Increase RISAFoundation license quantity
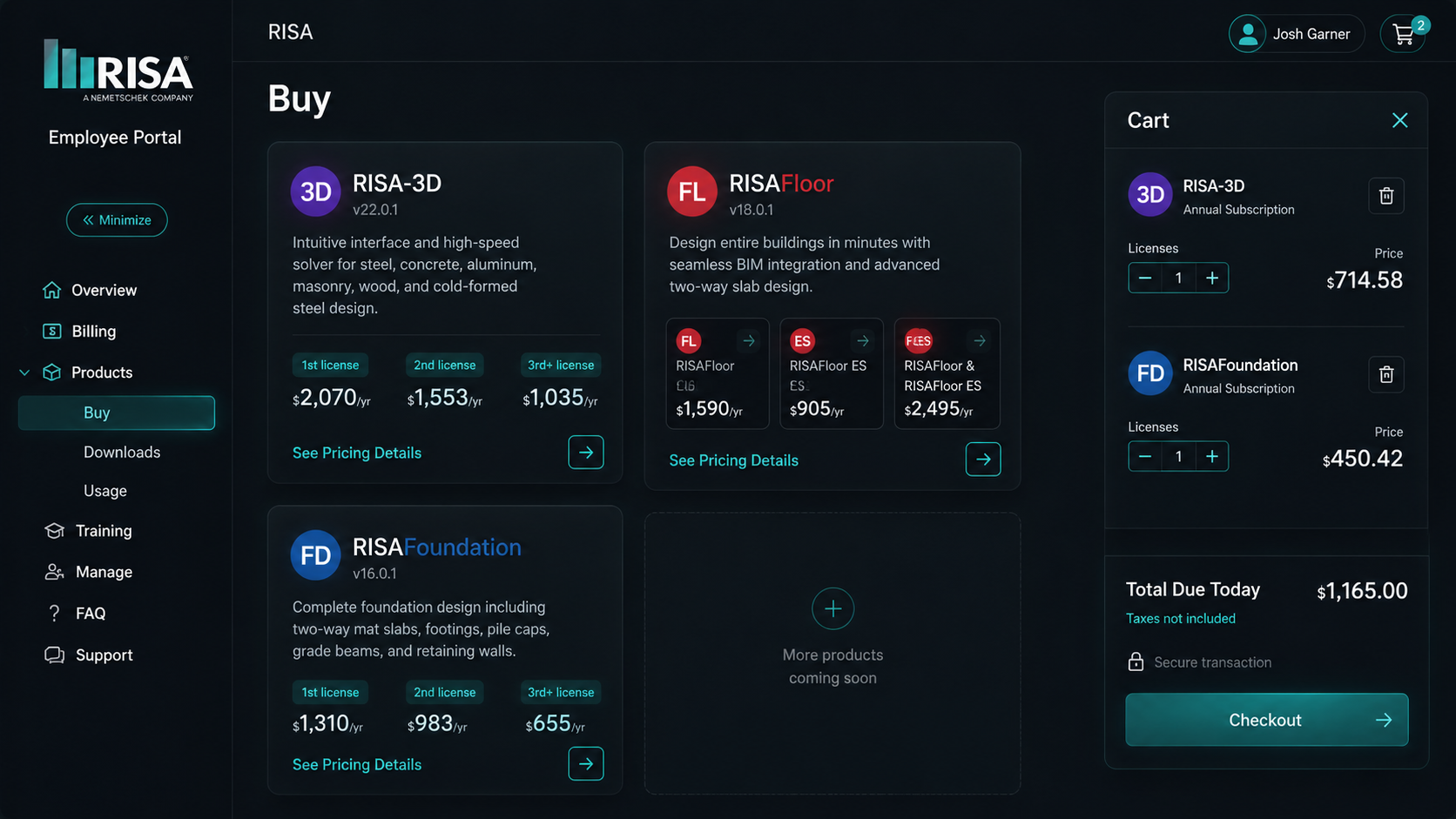This screenshot has width=1456, height=819. [x=1211, y=456]
